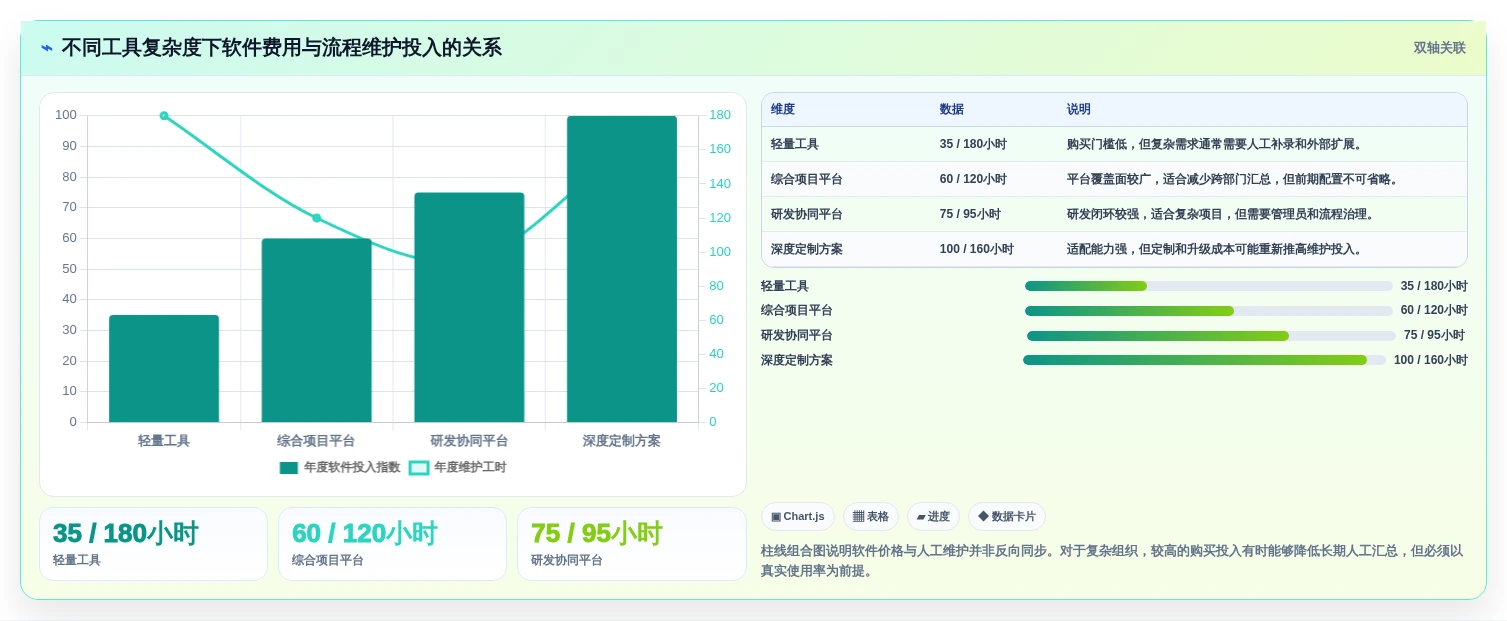Click the chart title 不同工具复杂度下软件费用与流程维护投入的关系
The image size is (1507, 621).
281,48
